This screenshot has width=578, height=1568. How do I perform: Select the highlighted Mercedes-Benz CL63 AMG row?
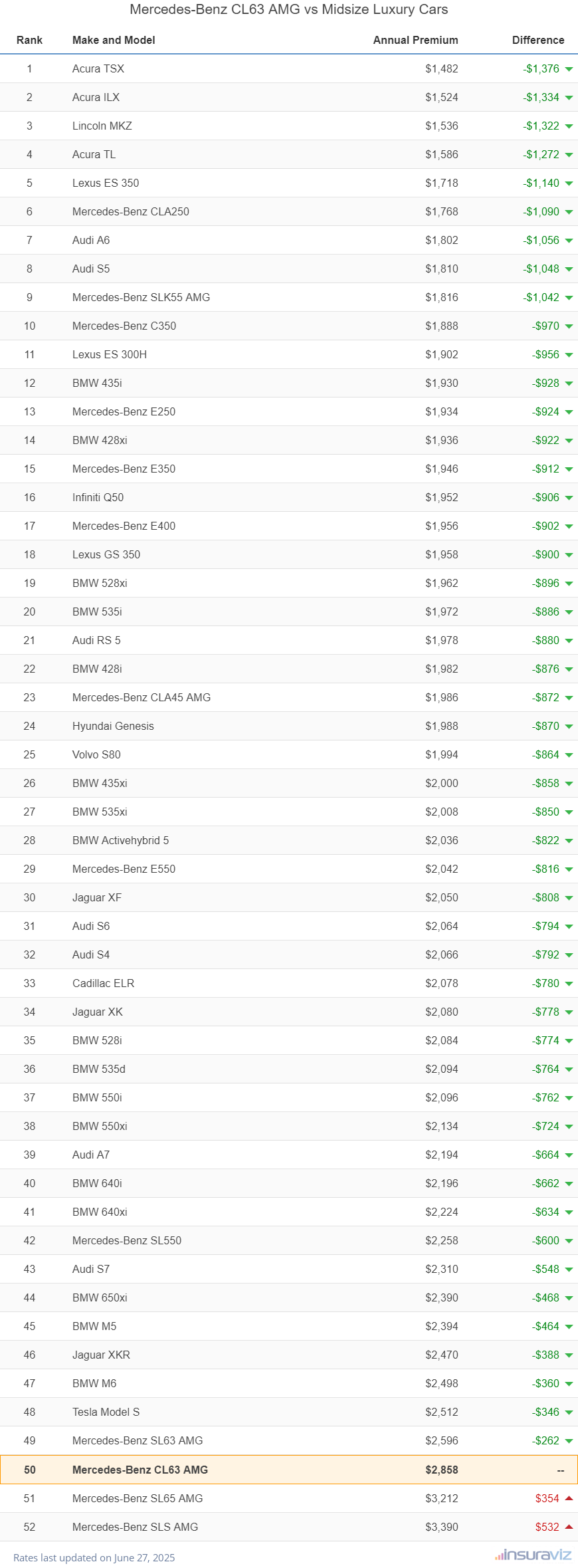click(289, 1470)
